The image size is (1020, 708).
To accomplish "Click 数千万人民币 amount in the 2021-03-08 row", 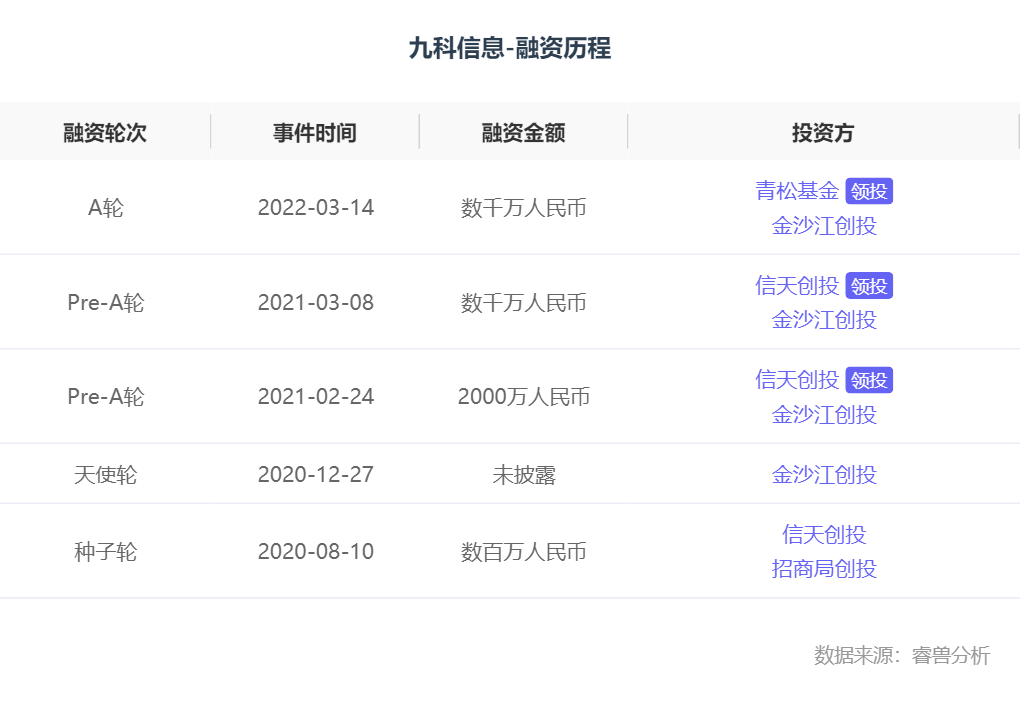I will pos(524,303).
